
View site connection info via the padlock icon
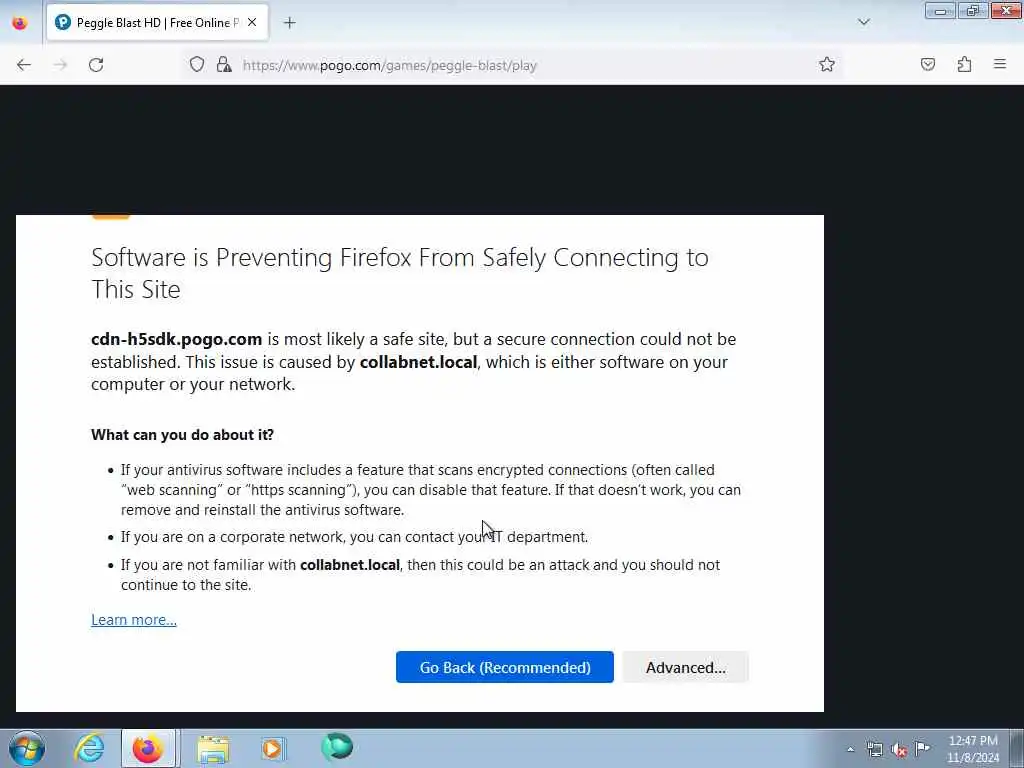[x=224, y=65]
